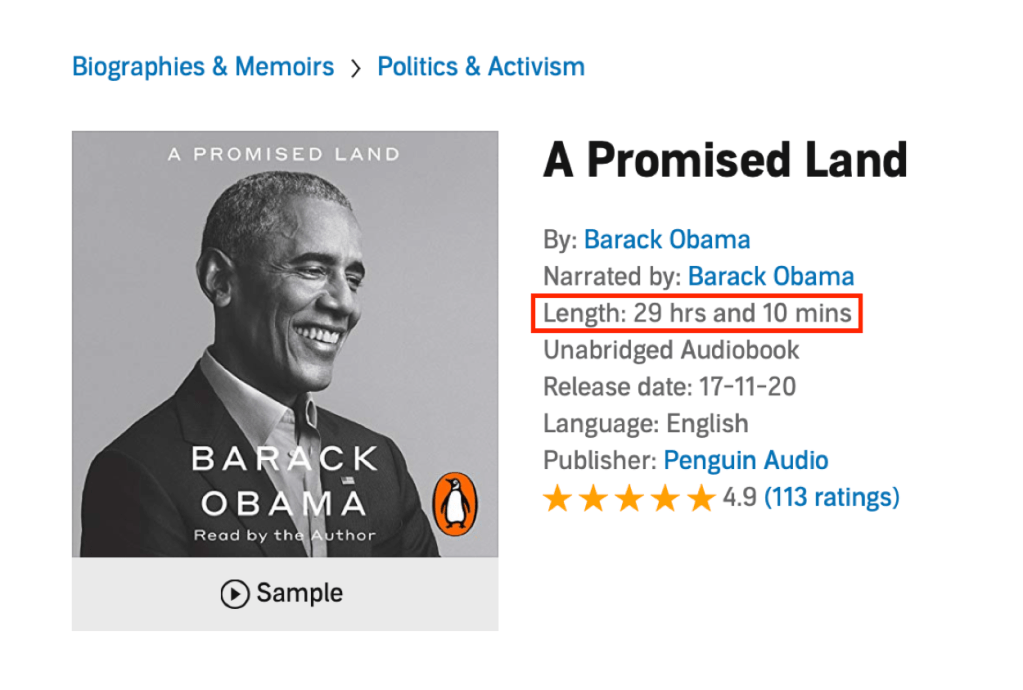Play the audiobook sample icon
This screenshot has width=1023, height=690.
234,594
